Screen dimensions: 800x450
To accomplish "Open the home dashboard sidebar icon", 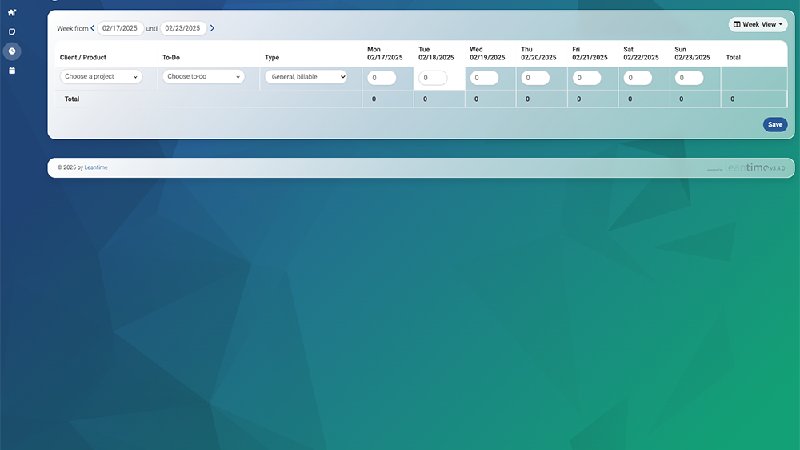I will 12,12.
